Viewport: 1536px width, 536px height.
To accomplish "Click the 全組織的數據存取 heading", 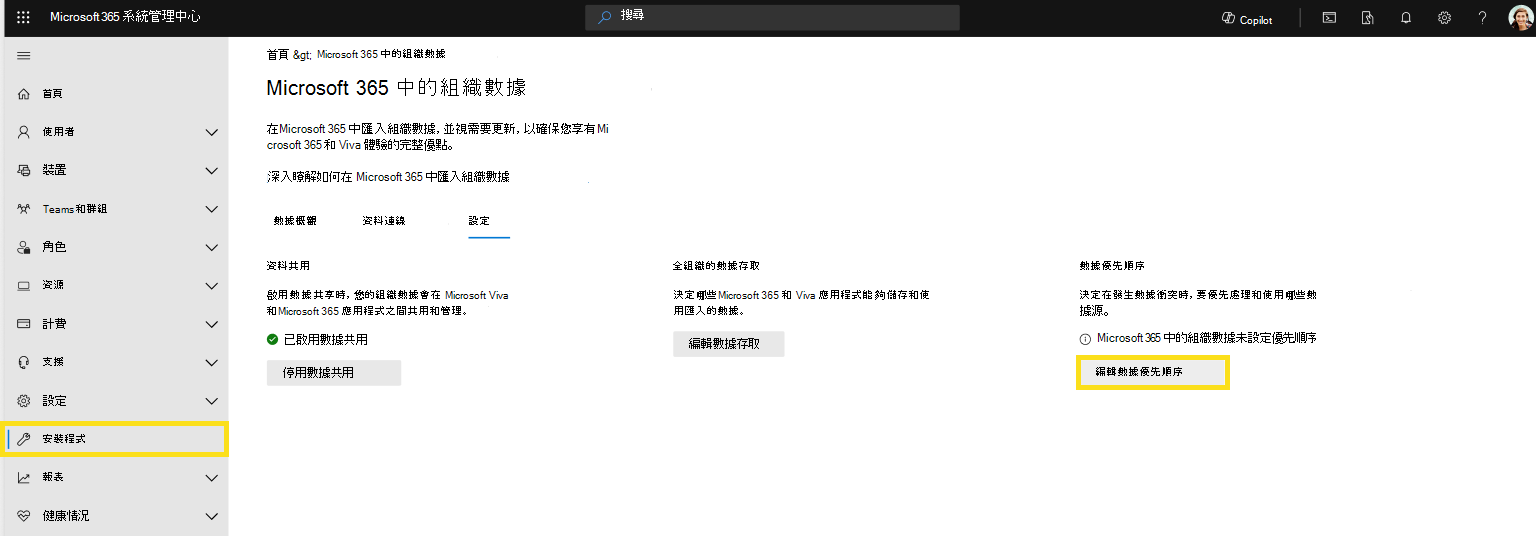I will pyautogui.click(x=716, y=267).
